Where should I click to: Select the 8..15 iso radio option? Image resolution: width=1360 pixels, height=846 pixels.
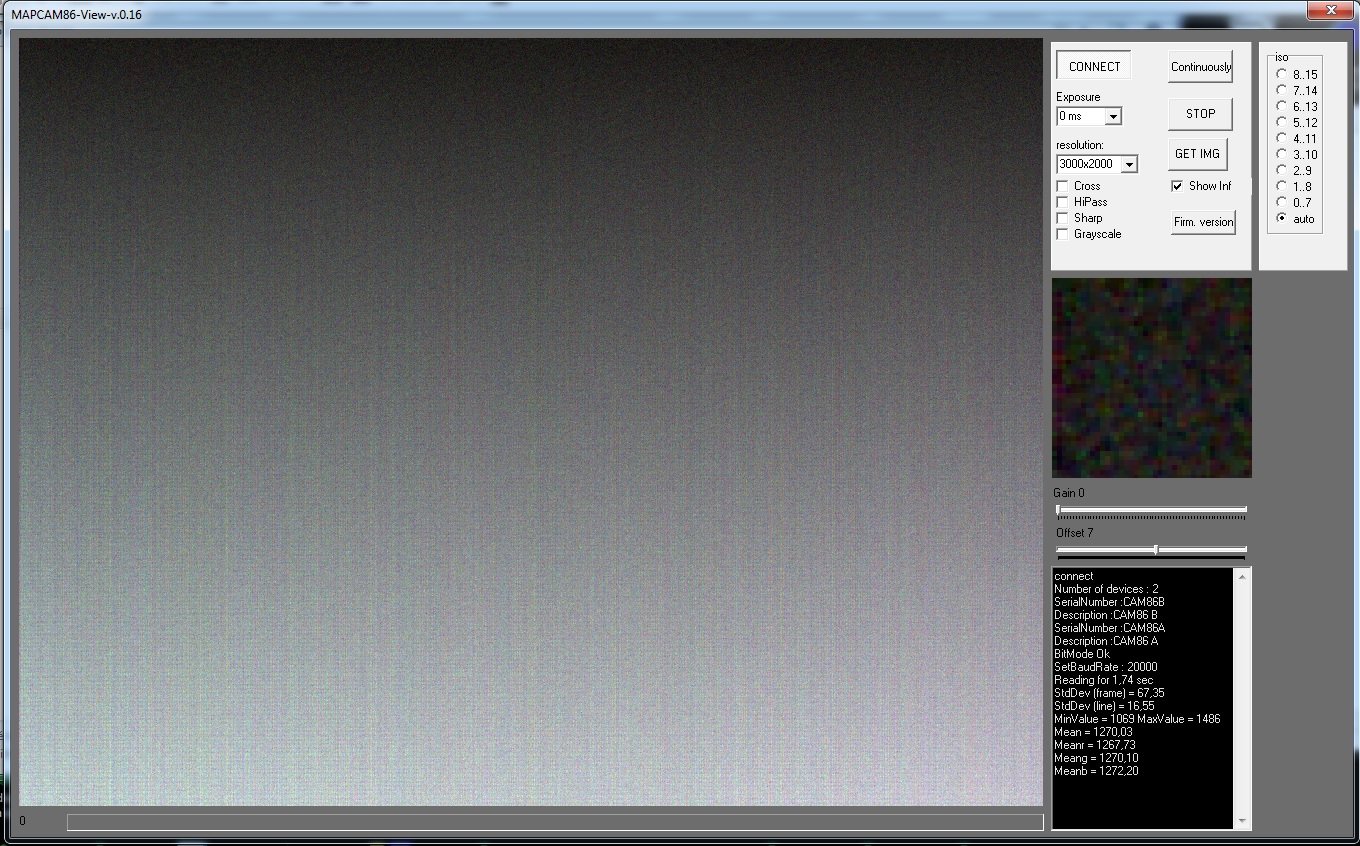1282,74
